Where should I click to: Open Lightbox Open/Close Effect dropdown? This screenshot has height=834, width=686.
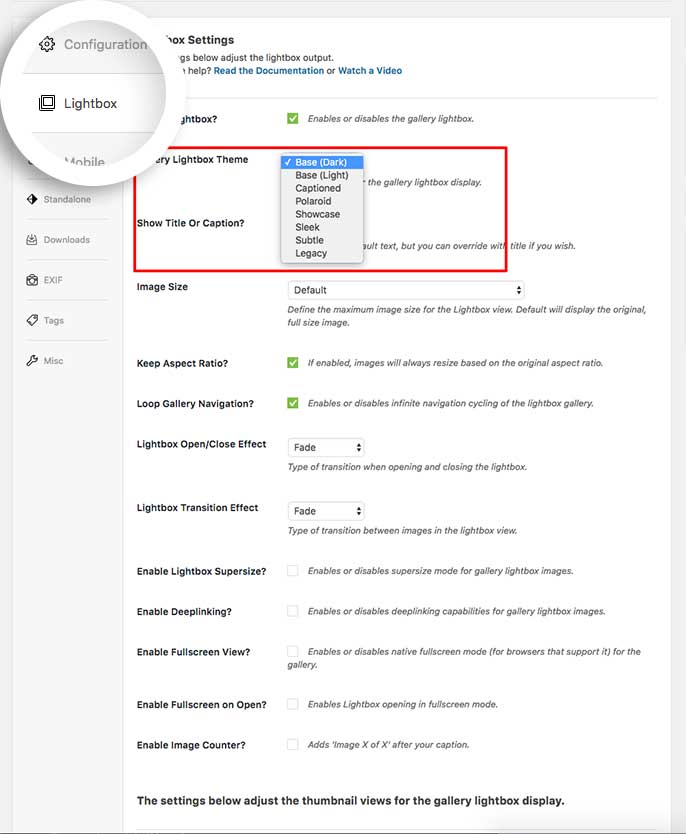[x=326, y=447]
